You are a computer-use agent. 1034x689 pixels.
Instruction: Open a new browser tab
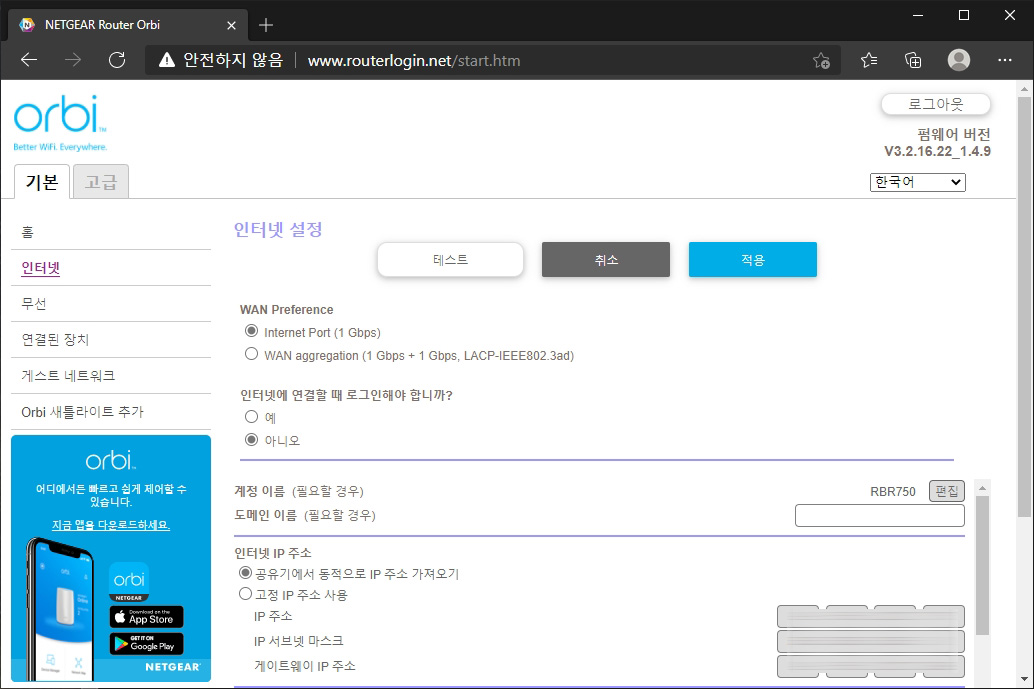click(x=266, y=25)
